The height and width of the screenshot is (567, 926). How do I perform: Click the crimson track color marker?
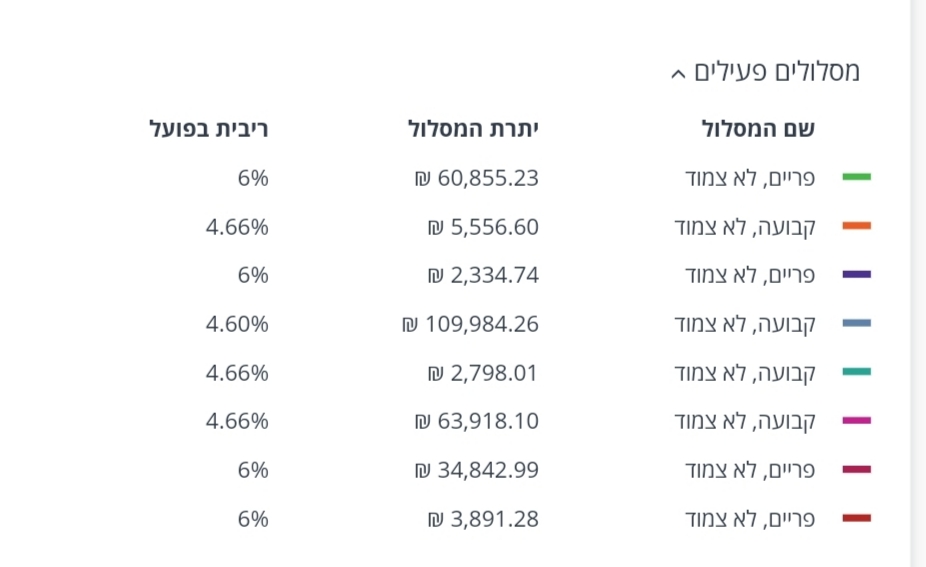coord(856,469)
